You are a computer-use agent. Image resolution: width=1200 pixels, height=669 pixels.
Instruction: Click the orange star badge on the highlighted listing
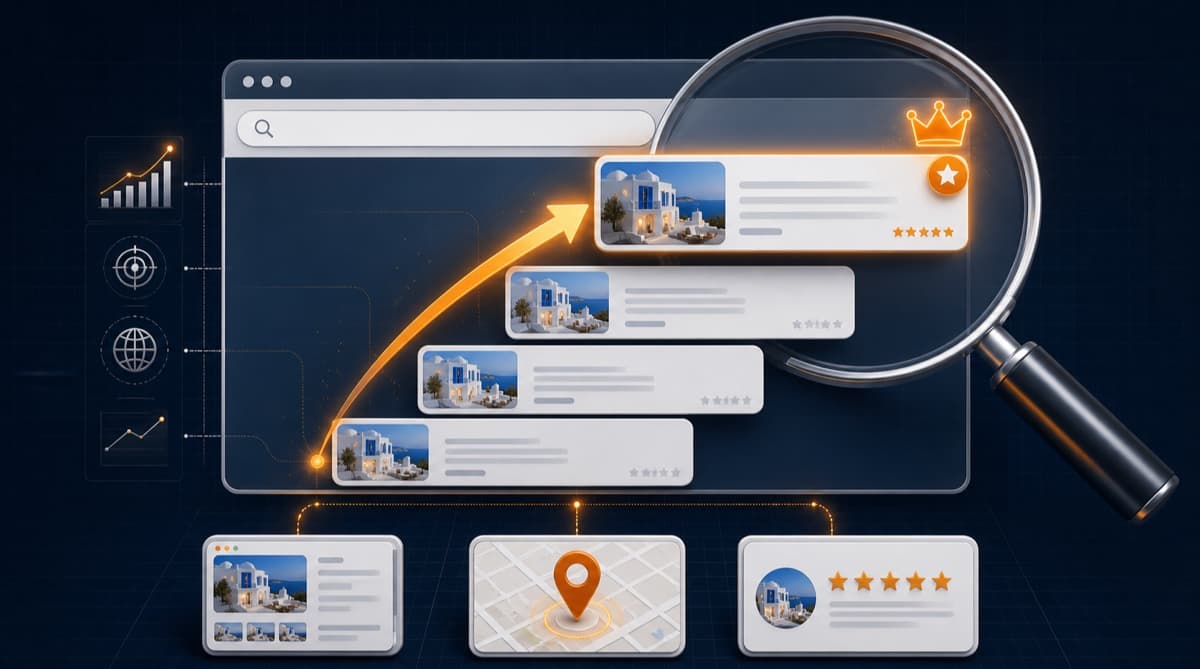tap(947, 176)
